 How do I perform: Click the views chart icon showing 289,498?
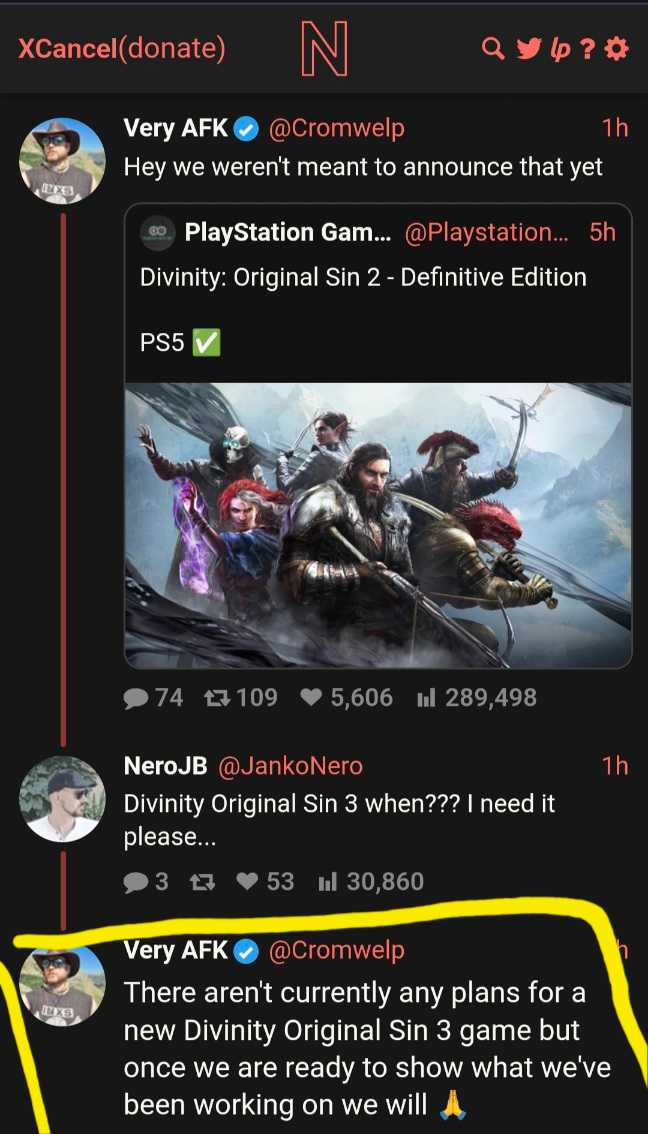[x=426, y=698]
